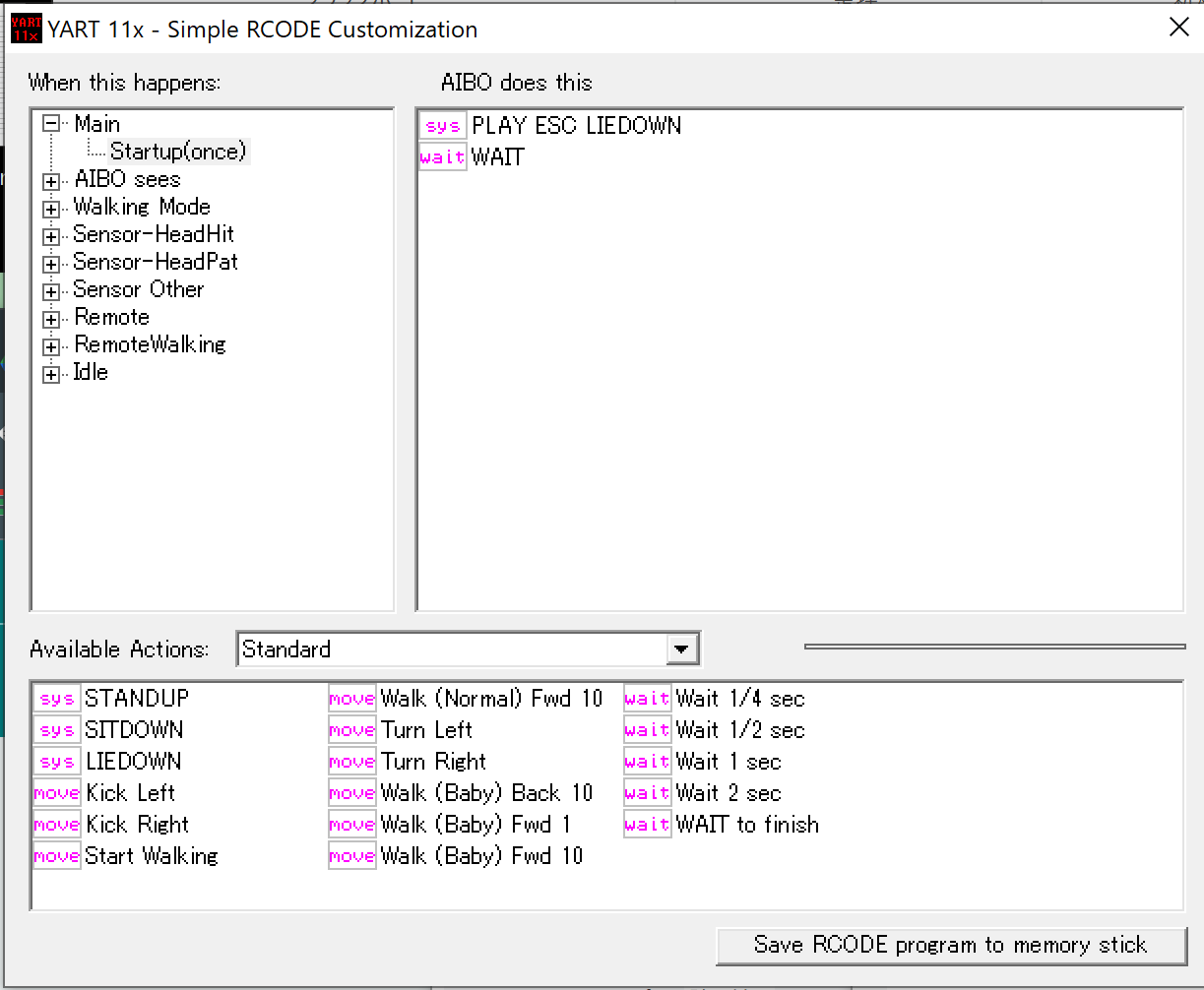Click wait icon beside Wait 2 sec
Image resolution: width=1204 pixels, height=990 pixels.
click(648, 793)
